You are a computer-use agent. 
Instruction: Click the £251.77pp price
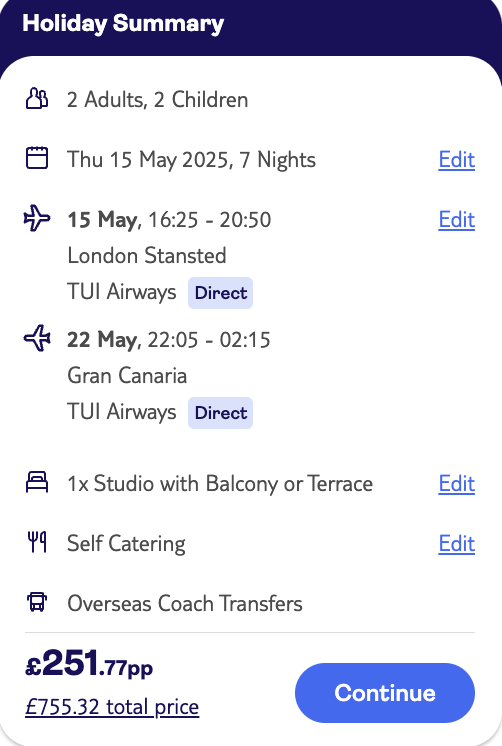[89, 663]
